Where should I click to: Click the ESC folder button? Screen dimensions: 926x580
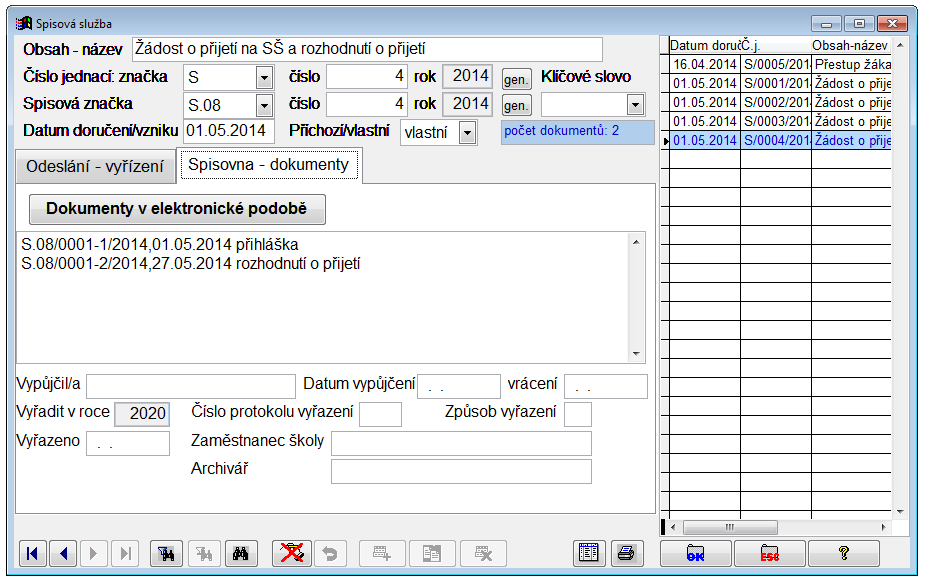[x=769, y=554]
